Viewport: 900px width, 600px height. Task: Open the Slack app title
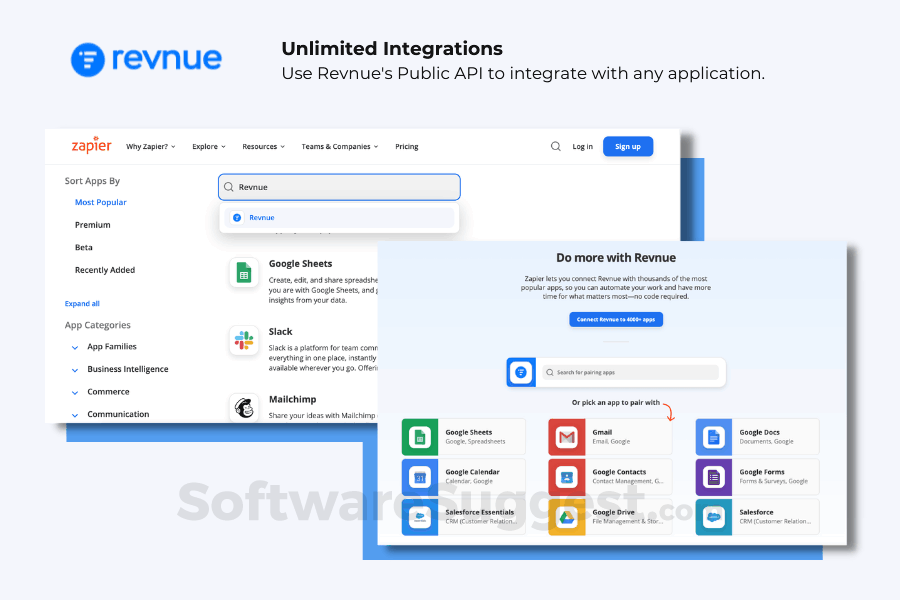[280, 331]
